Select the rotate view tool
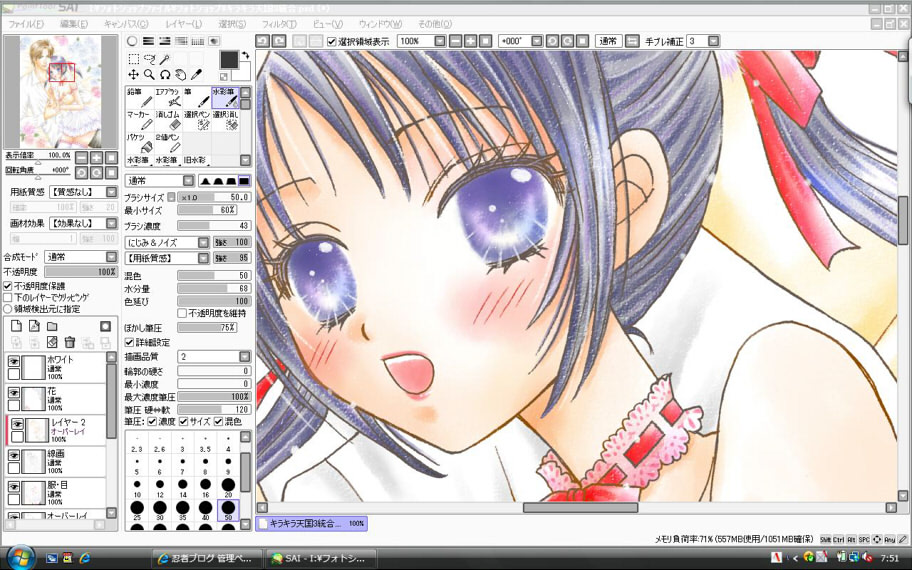The image size is (912, 570). pyautogui.click(x=165, y=74)
